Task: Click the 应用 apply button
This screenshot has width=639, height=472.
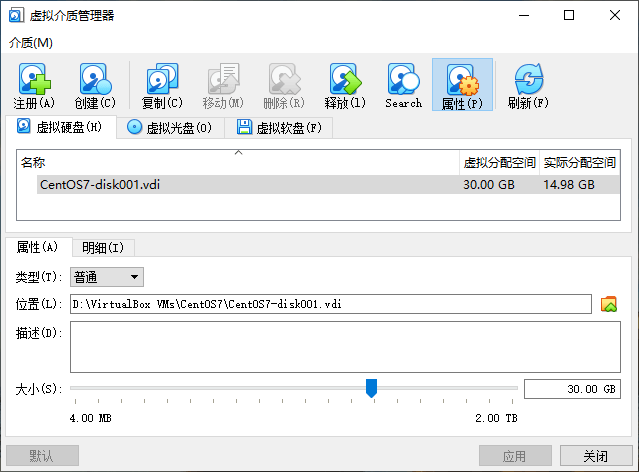Action: [515, 455]
